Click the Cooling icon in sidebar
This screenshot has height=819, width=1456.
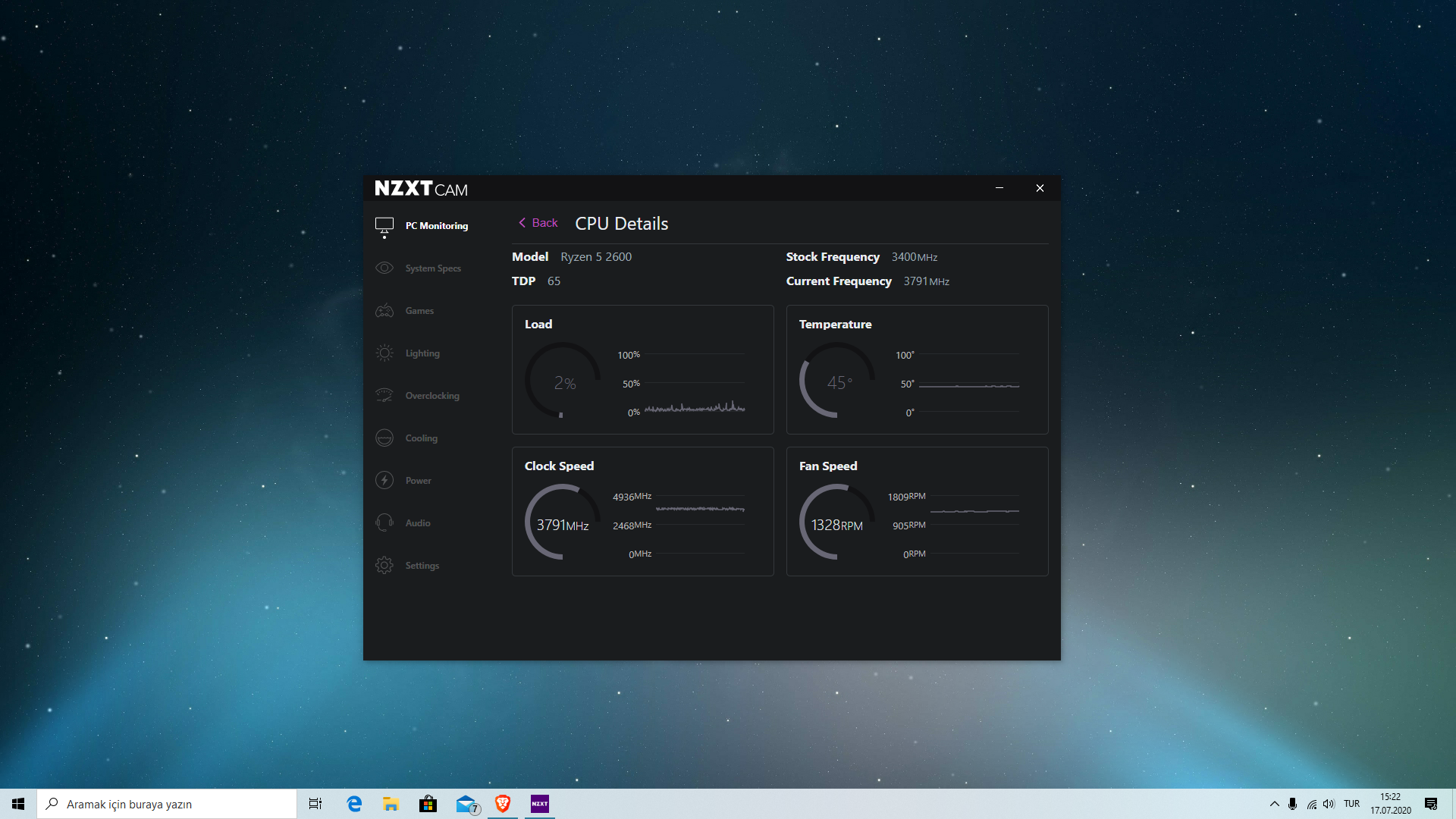384,438
